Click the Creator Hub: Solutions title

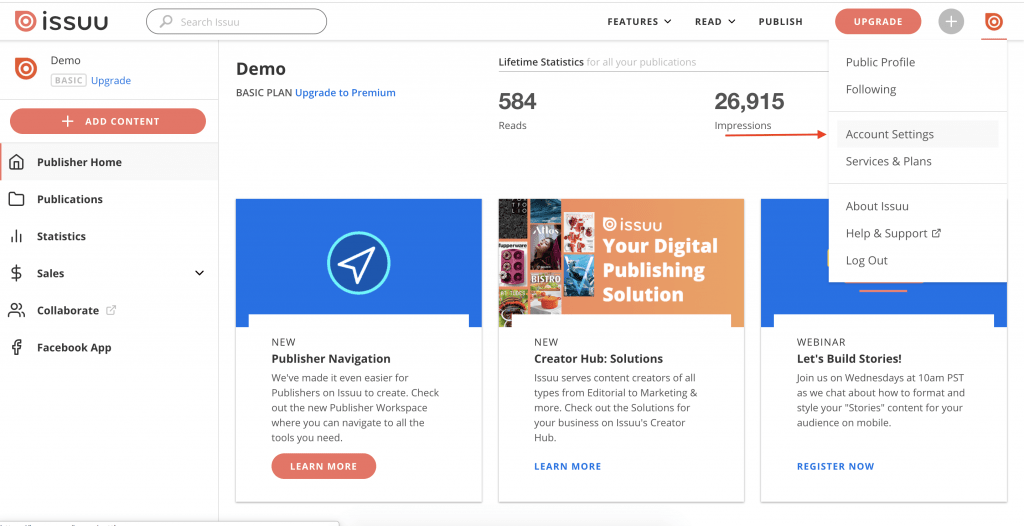pos(598,359)
